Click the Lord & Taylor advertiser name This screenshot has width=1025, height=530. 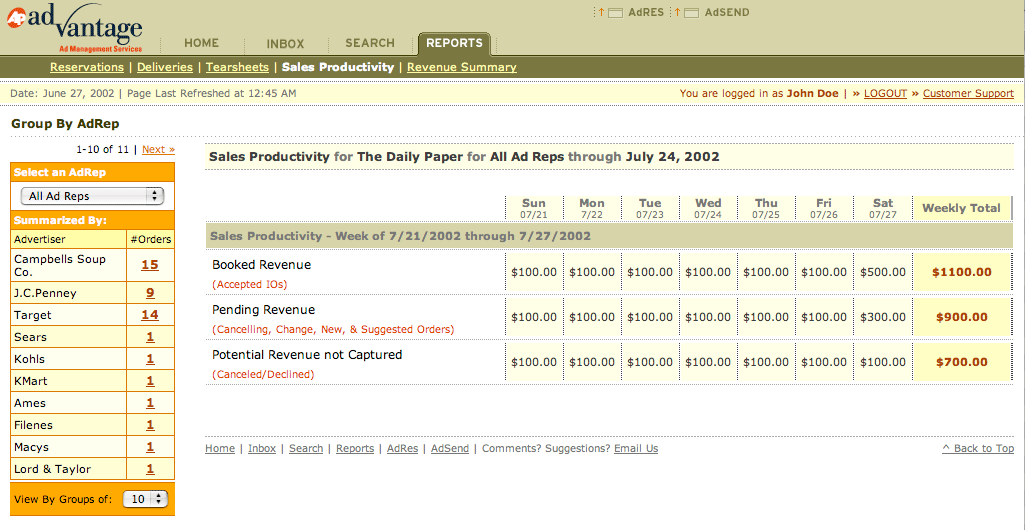[x=52, y=469]
